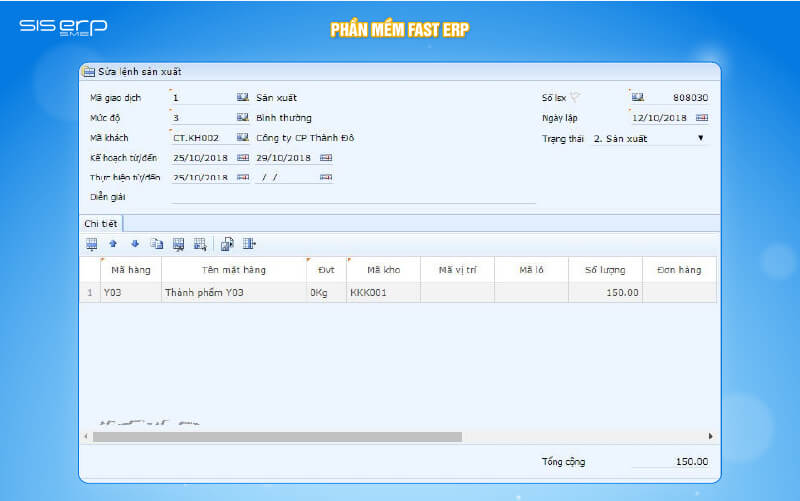Click the scrollbar left arrow
Viewport: 800px width, 501px height.
coord(86,437)
